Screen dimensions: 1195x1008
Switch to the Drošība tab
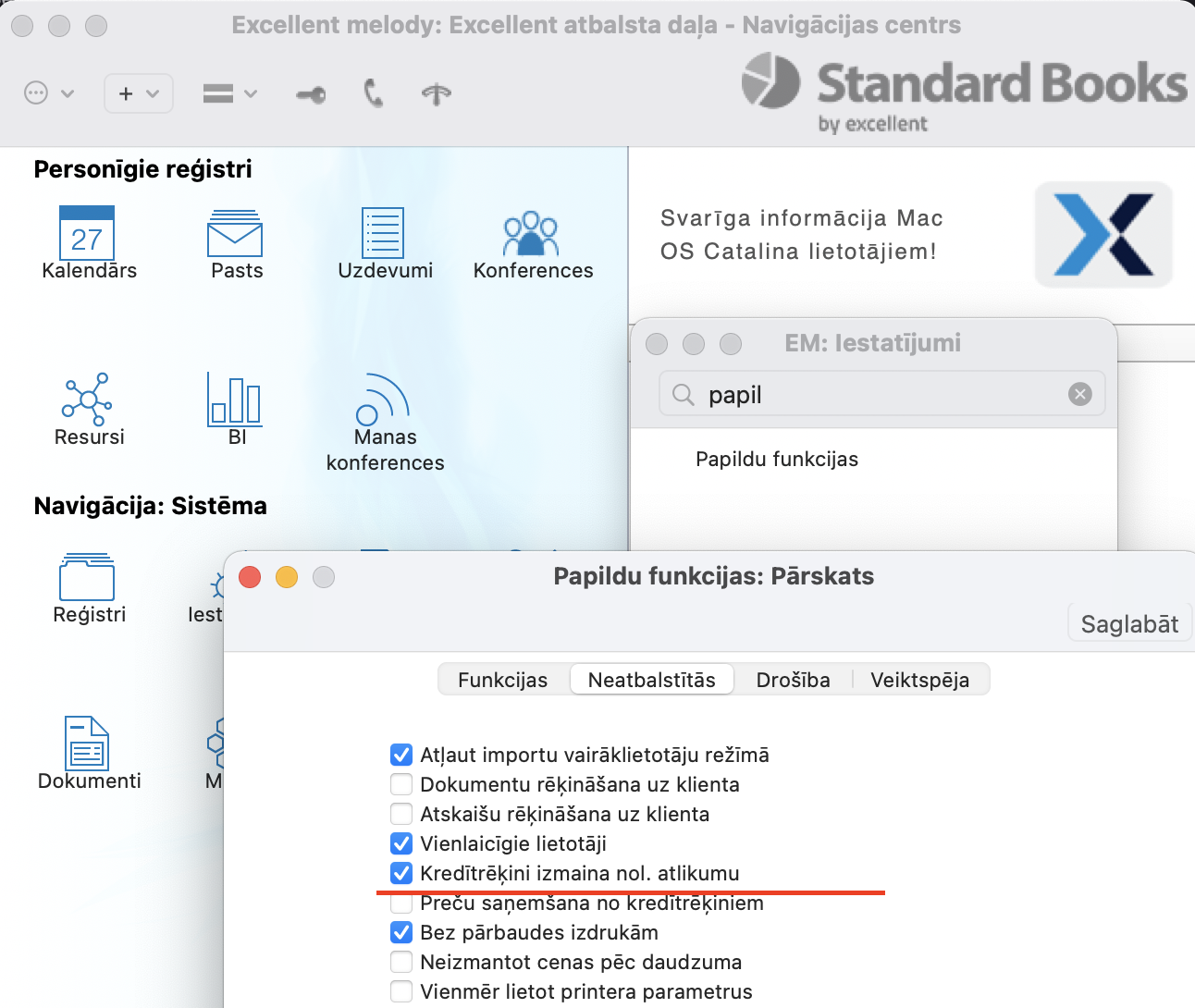click(x=793, y=680)
